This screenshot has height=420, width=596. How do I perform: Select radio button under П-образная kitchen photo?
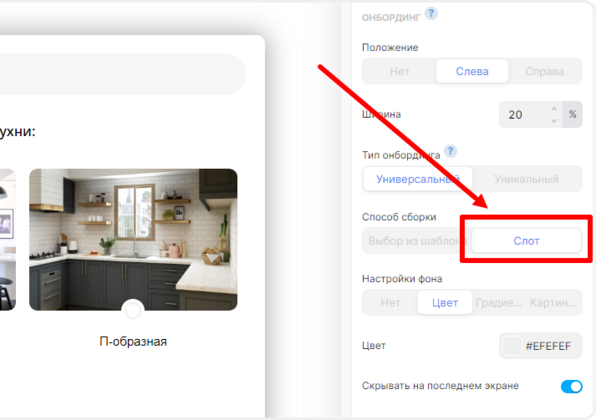[x=133, y=311]
